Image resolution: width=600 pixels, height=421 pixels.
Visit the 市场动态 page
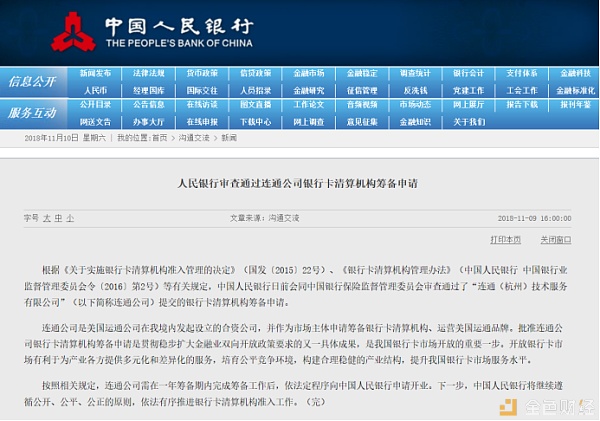click(x=415, y=104)
